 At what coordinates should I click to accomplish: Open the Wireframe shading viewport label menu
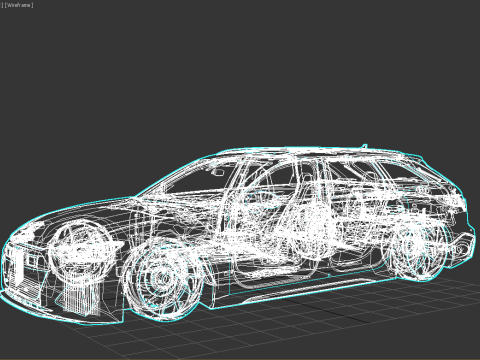tap(19, 5)
